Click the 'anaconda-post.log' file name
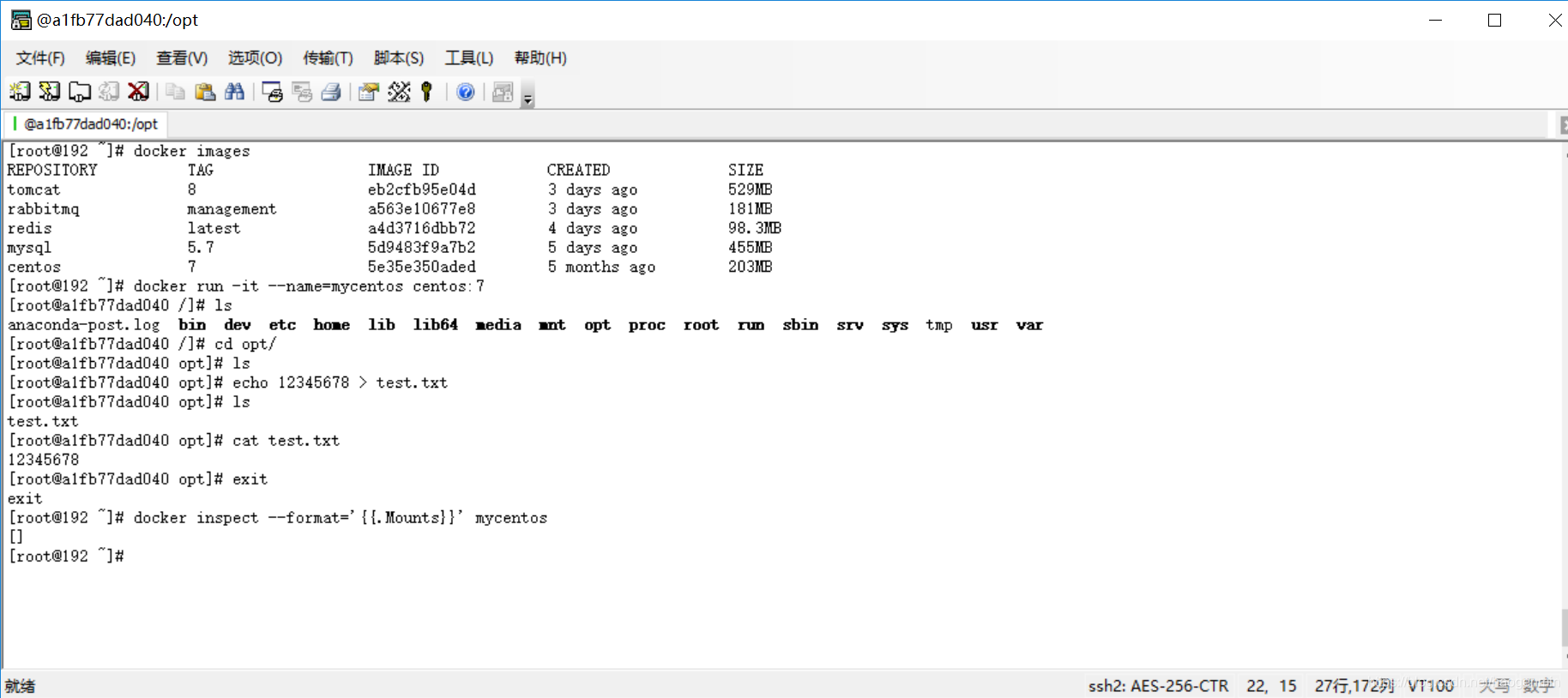 coord(83,325)
